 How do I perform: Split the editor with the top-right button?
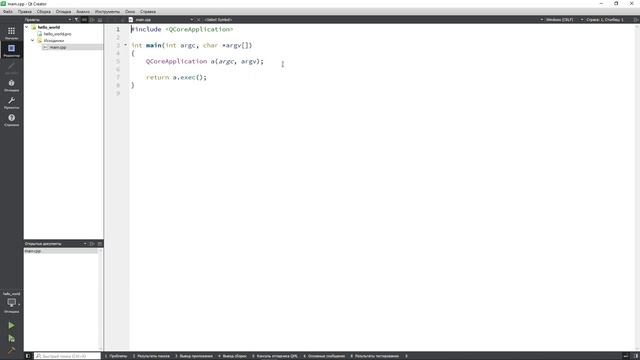click(x=636, y=20)
